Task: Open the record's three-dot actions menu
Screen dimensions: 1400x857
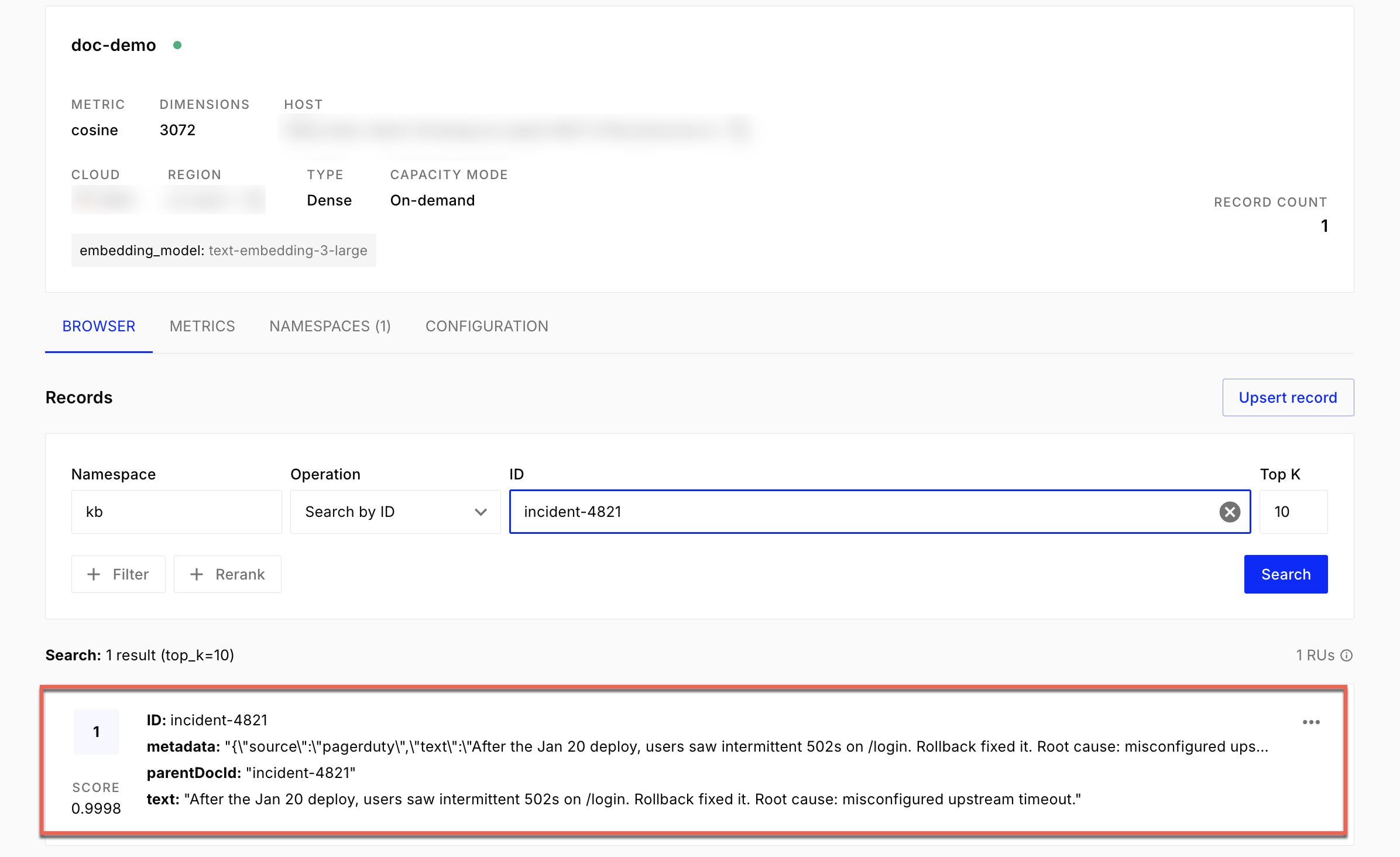Action: tap(1311, 722)
